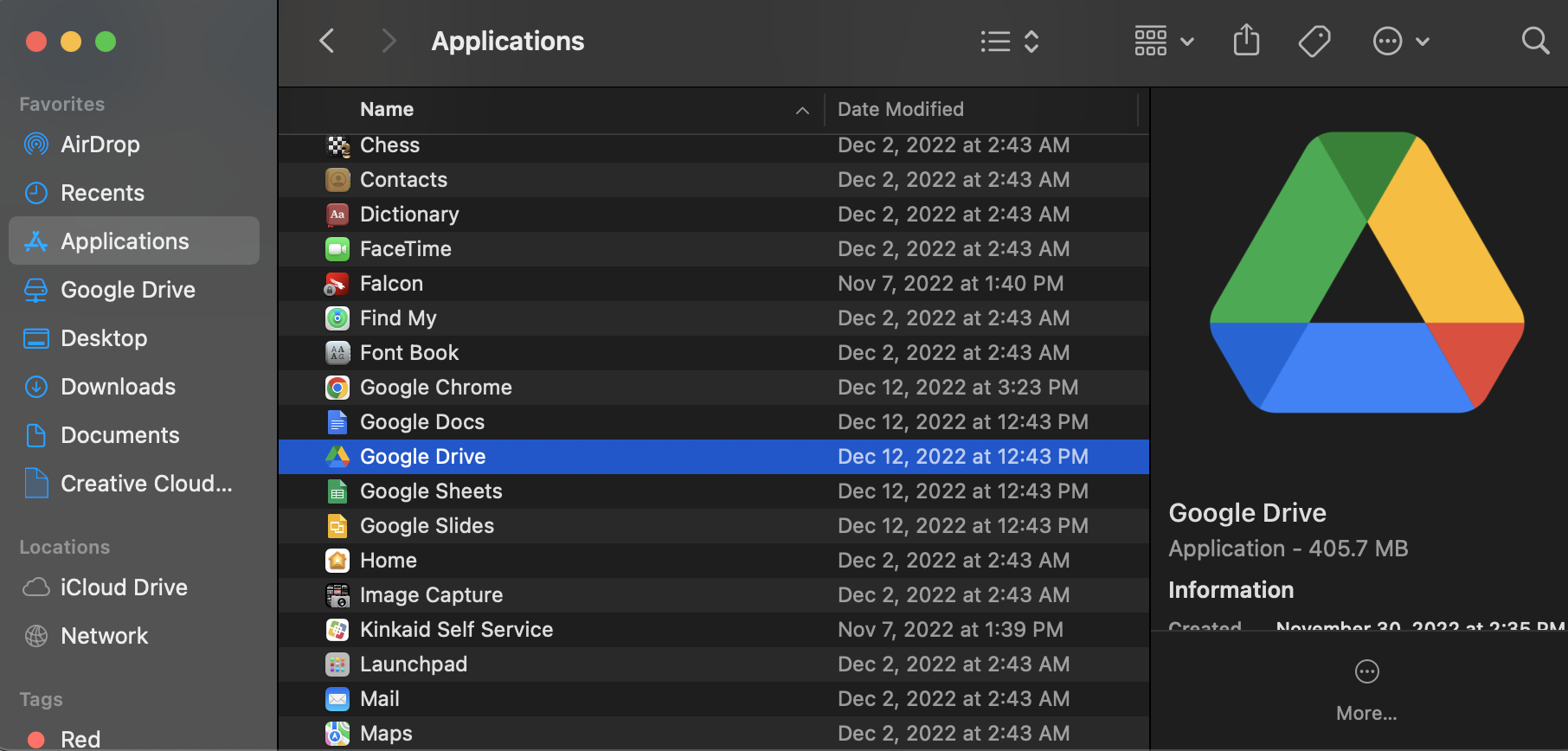The height and width of the screenshot is (751, 1568).
Task: Go back with the left chevron
Action: (x=327, y=41)
